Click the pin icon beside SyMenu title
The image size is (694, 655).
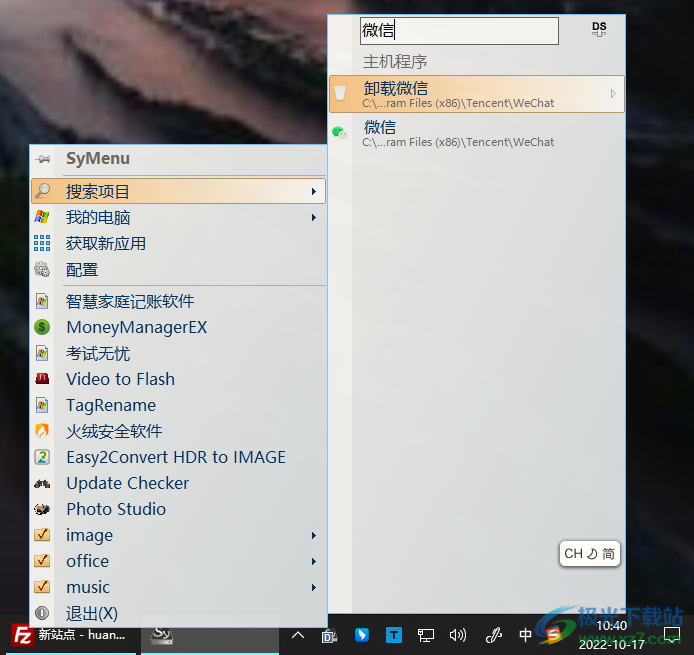[42, 159]
